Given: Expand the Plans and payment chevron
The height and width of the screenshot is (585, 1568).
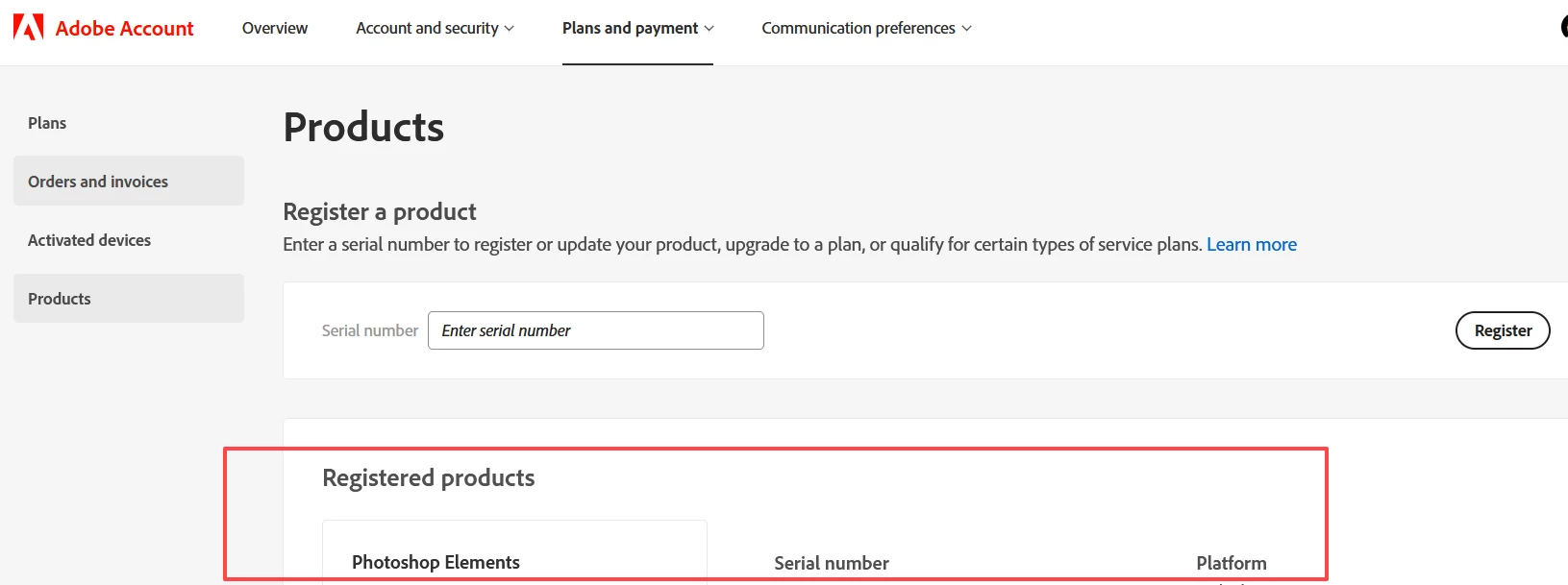Looking at the screenshot, I should 709,29.
